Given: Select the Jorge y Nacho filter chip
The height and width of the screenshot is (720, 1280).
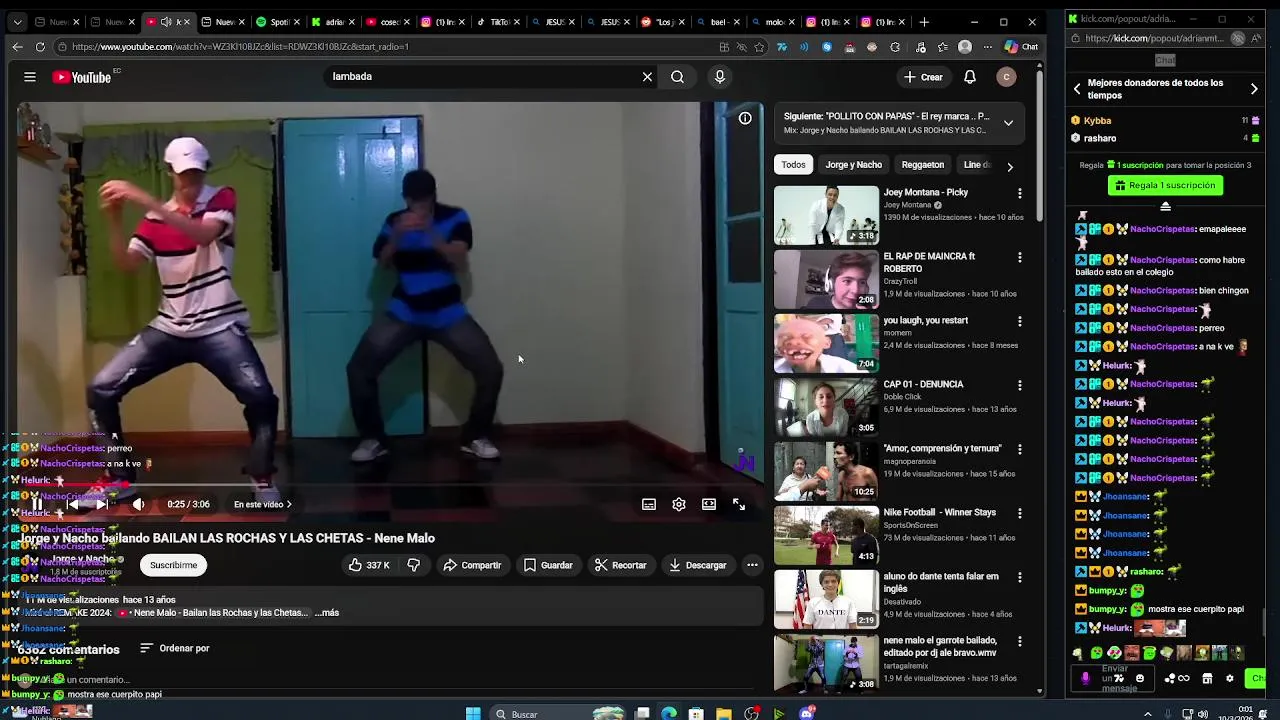Looking at the screenshot, I should click(853, 165).
